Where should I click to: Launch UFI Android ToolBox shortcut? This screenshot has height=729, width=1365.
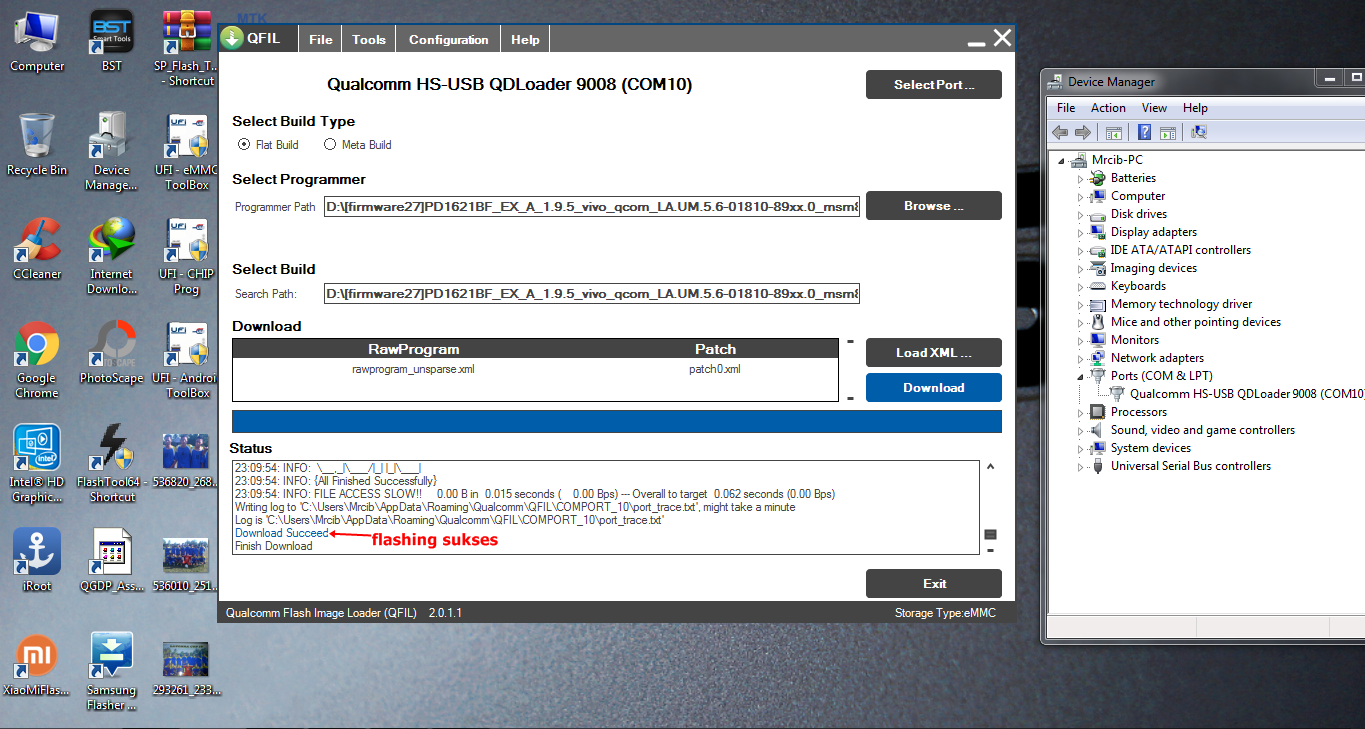(x=187, y=360)
